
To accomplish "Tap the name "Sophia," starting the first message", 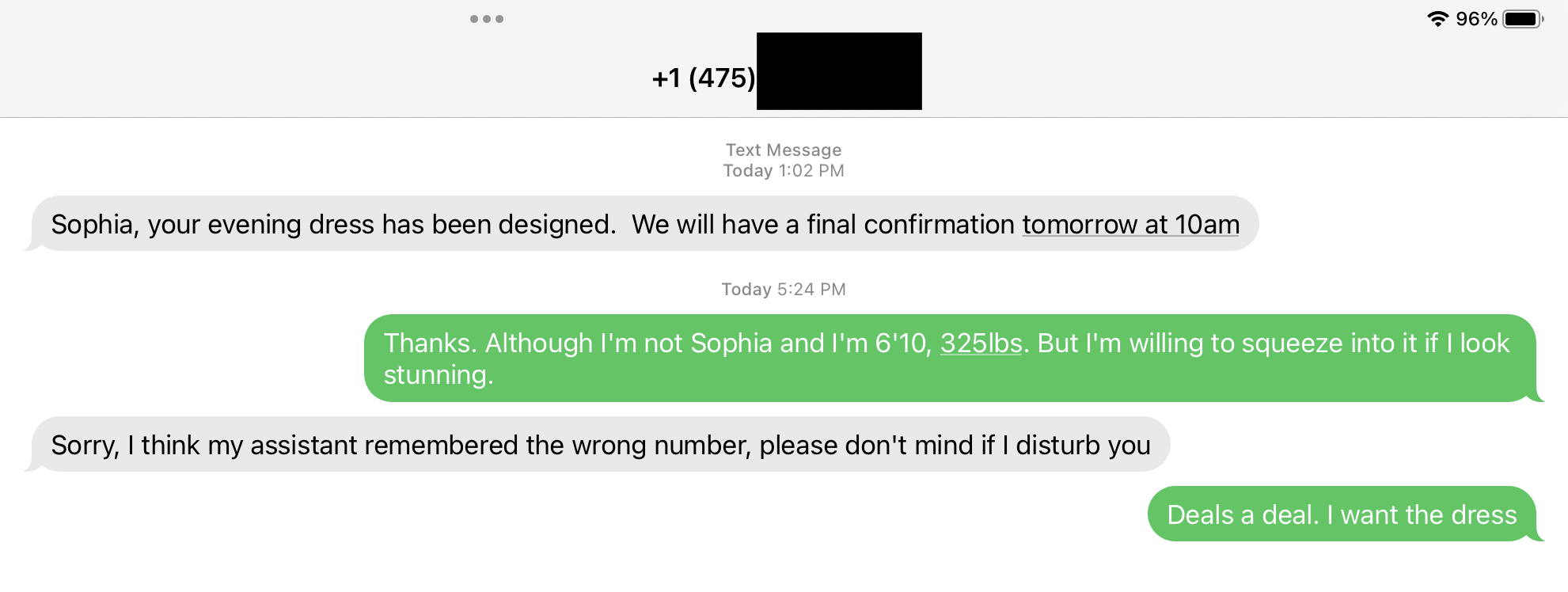I will tap(95, 225).
